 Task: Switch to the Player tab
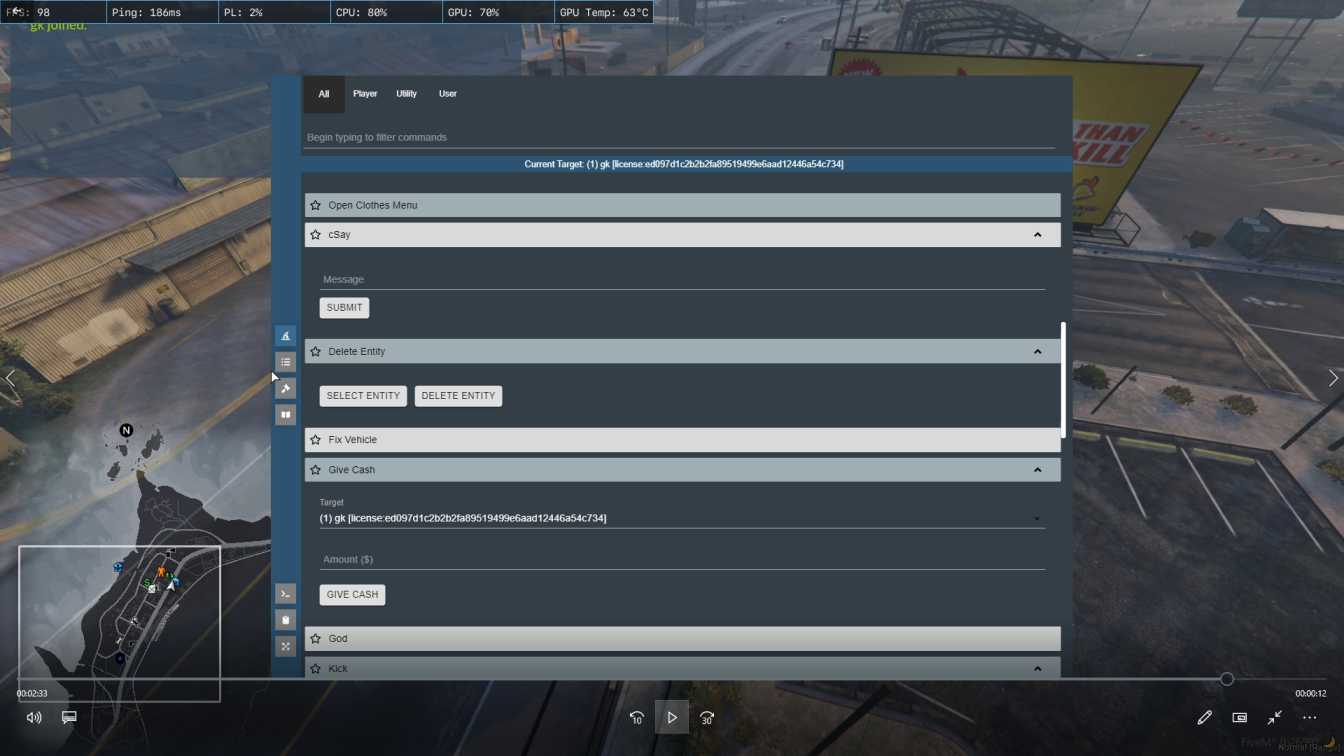(x=365, y=93)
